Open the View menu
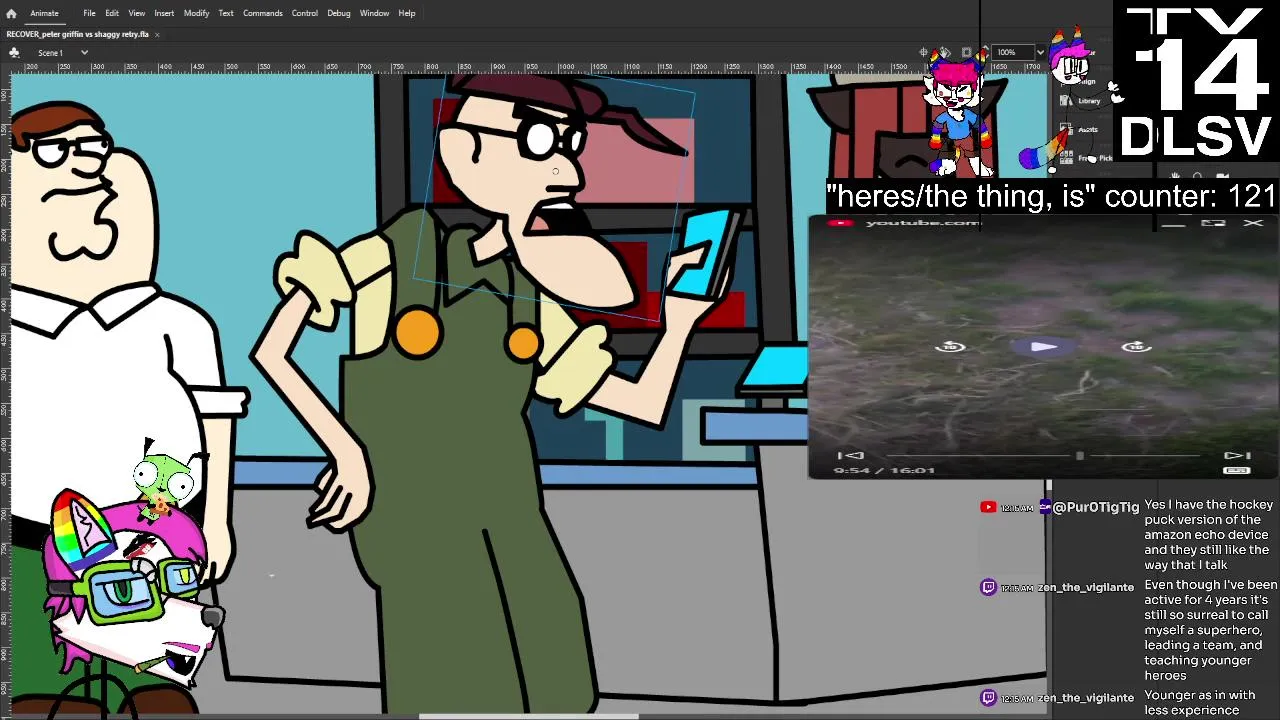This screenshot has height=720, width=1280. coord(137,13)
